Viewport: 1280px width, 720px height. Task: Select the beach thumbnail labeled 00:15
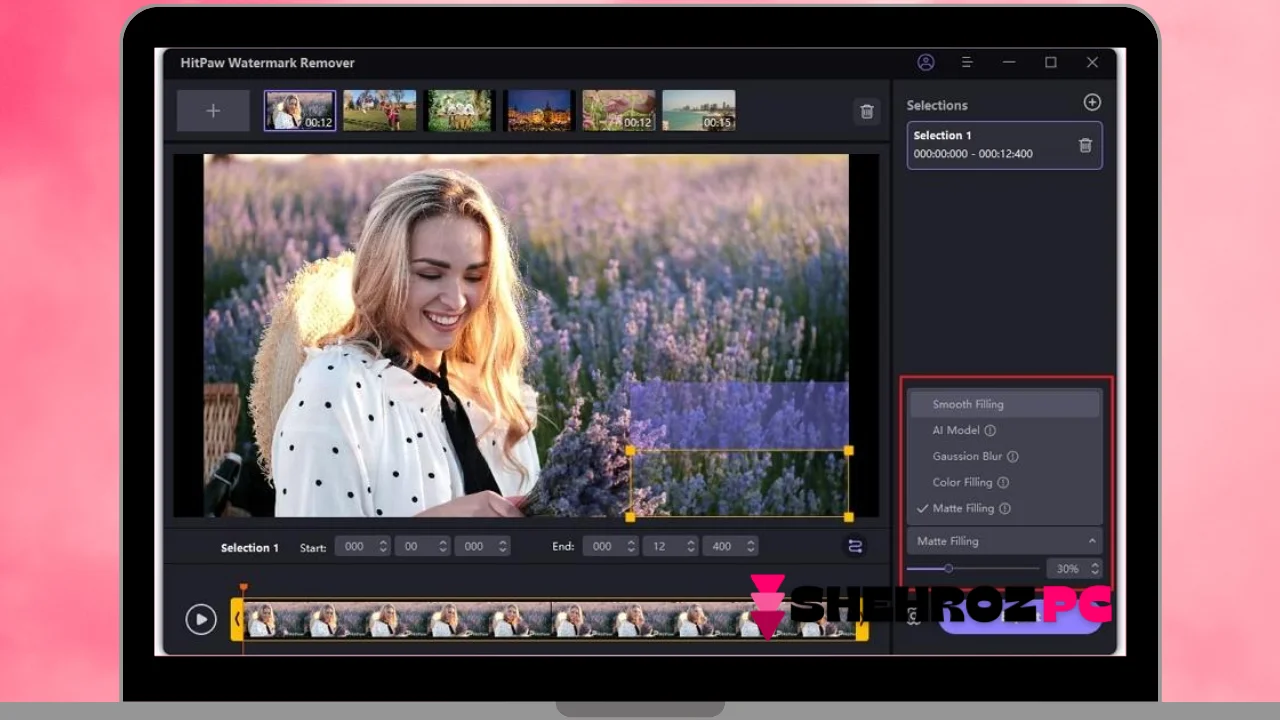click(699, 111)
